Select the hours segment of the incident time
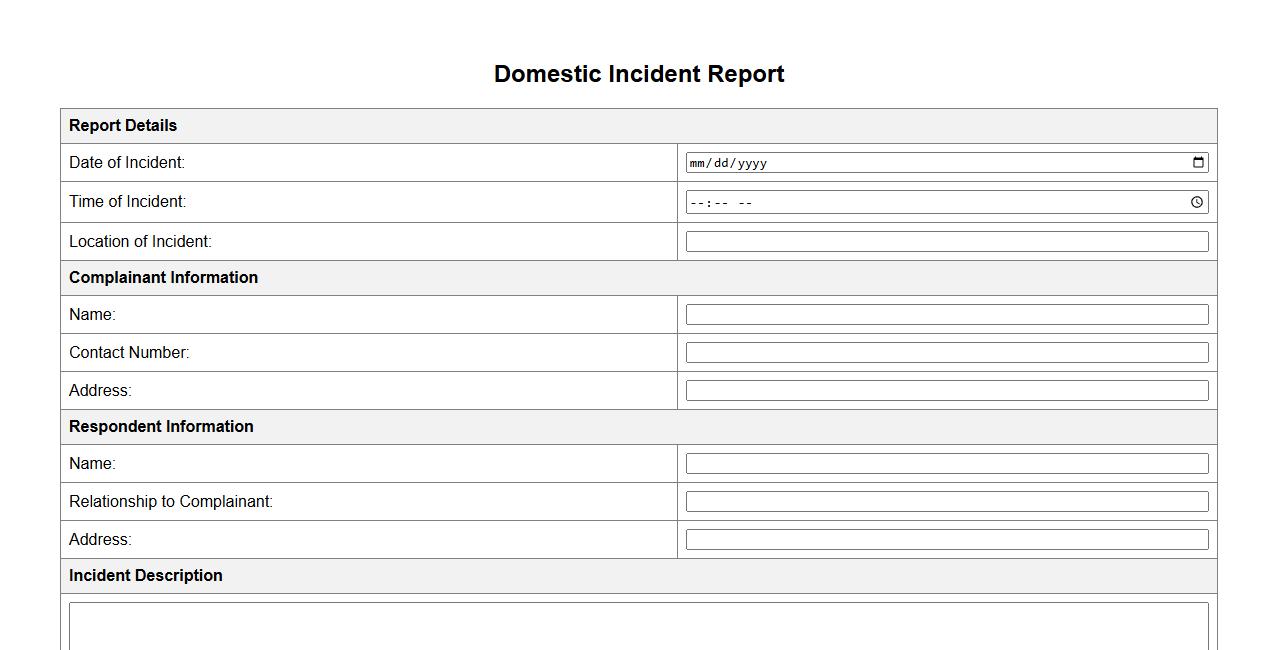1278x650 pixels. coord(697,203)
